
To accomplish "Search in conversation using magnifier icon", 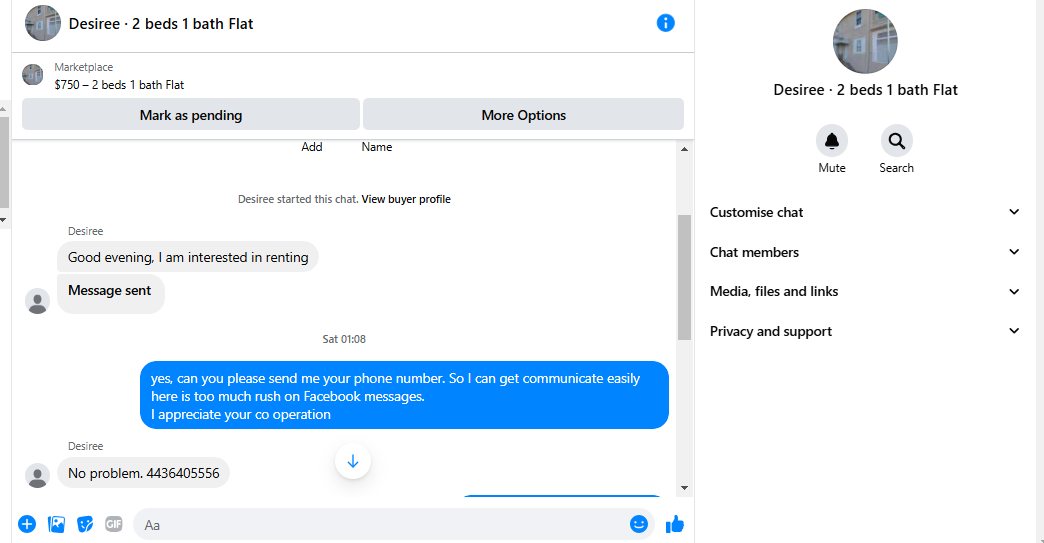I will coord(896,141).
